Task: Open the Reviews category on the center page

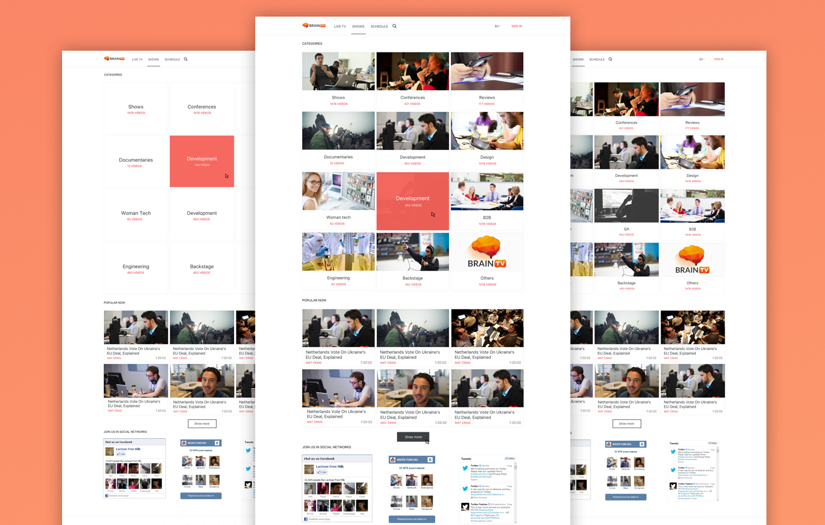Action: click(x=487, y=79)
